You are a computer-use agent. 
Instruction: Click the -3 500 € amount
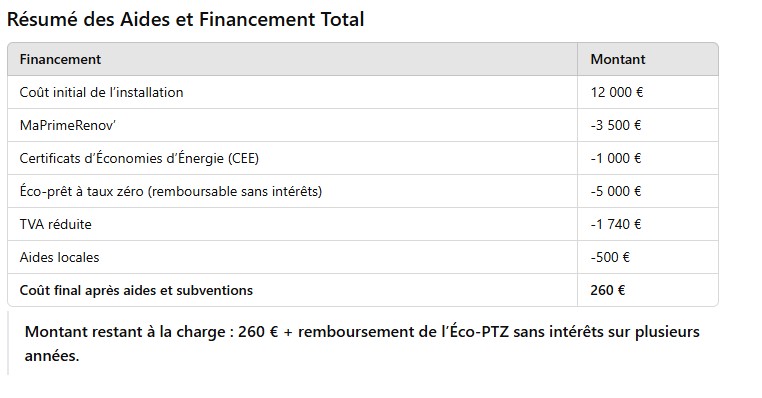click(616, 125)
